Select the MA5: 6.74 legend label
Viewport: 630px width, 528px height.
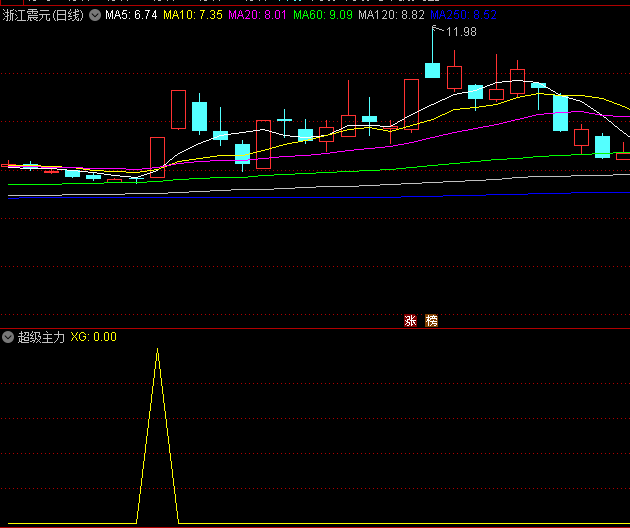[131, 15]
